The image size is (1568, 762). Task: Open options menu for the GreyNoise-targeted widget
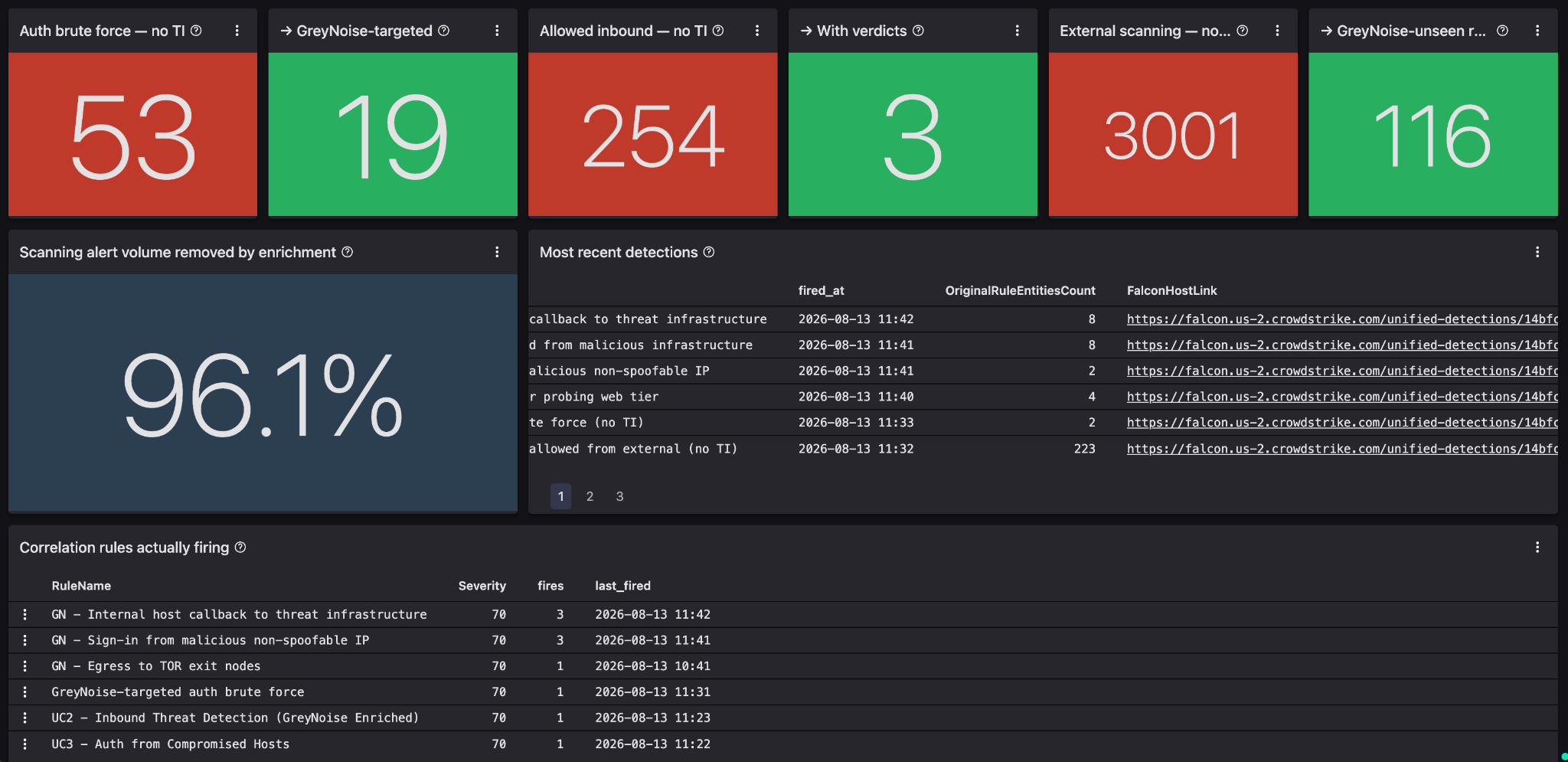coord(497,31)
